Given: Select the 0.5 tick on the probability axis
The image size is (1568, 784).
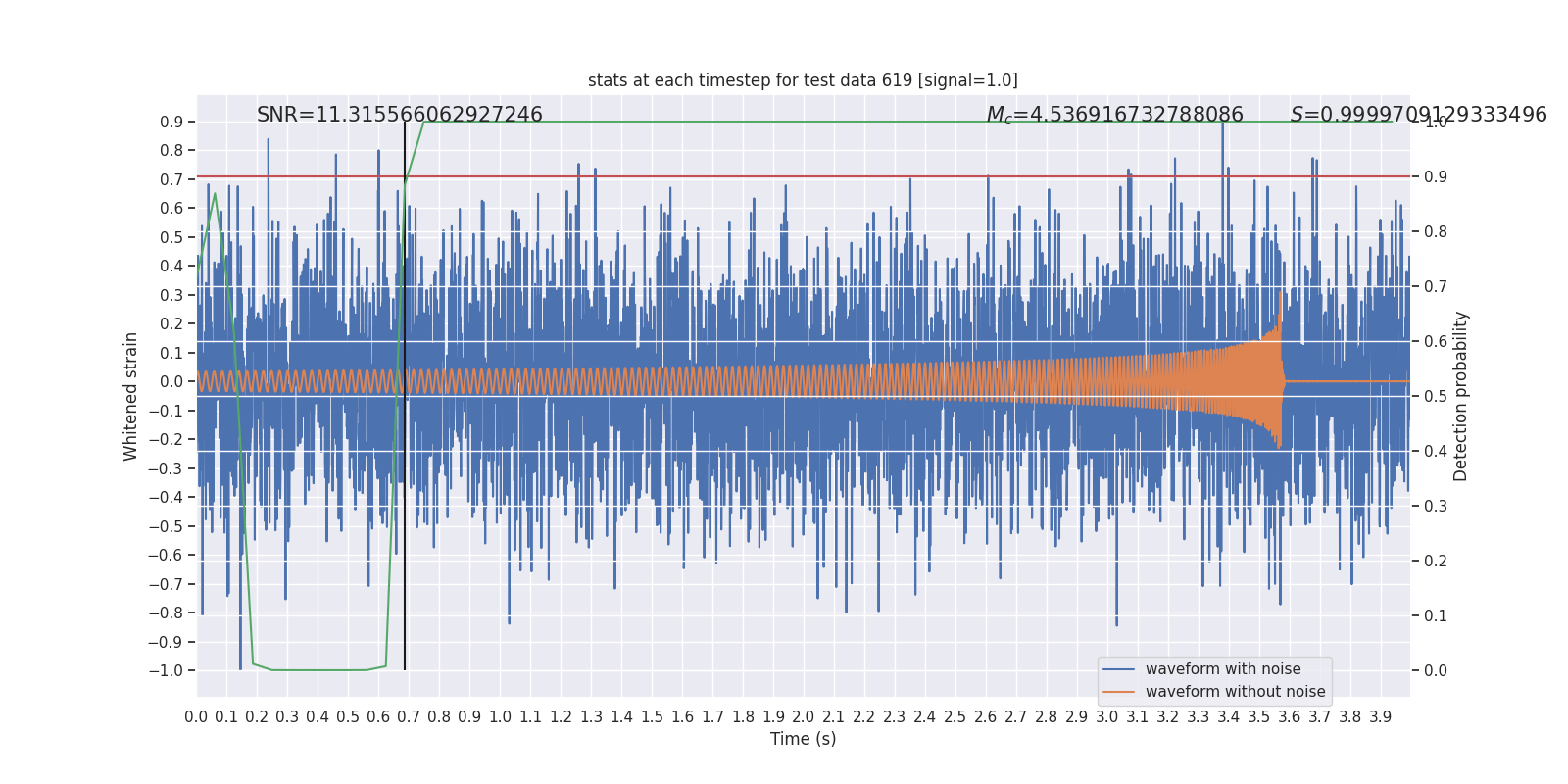Looking at the screenshot, I should 1436,397.
